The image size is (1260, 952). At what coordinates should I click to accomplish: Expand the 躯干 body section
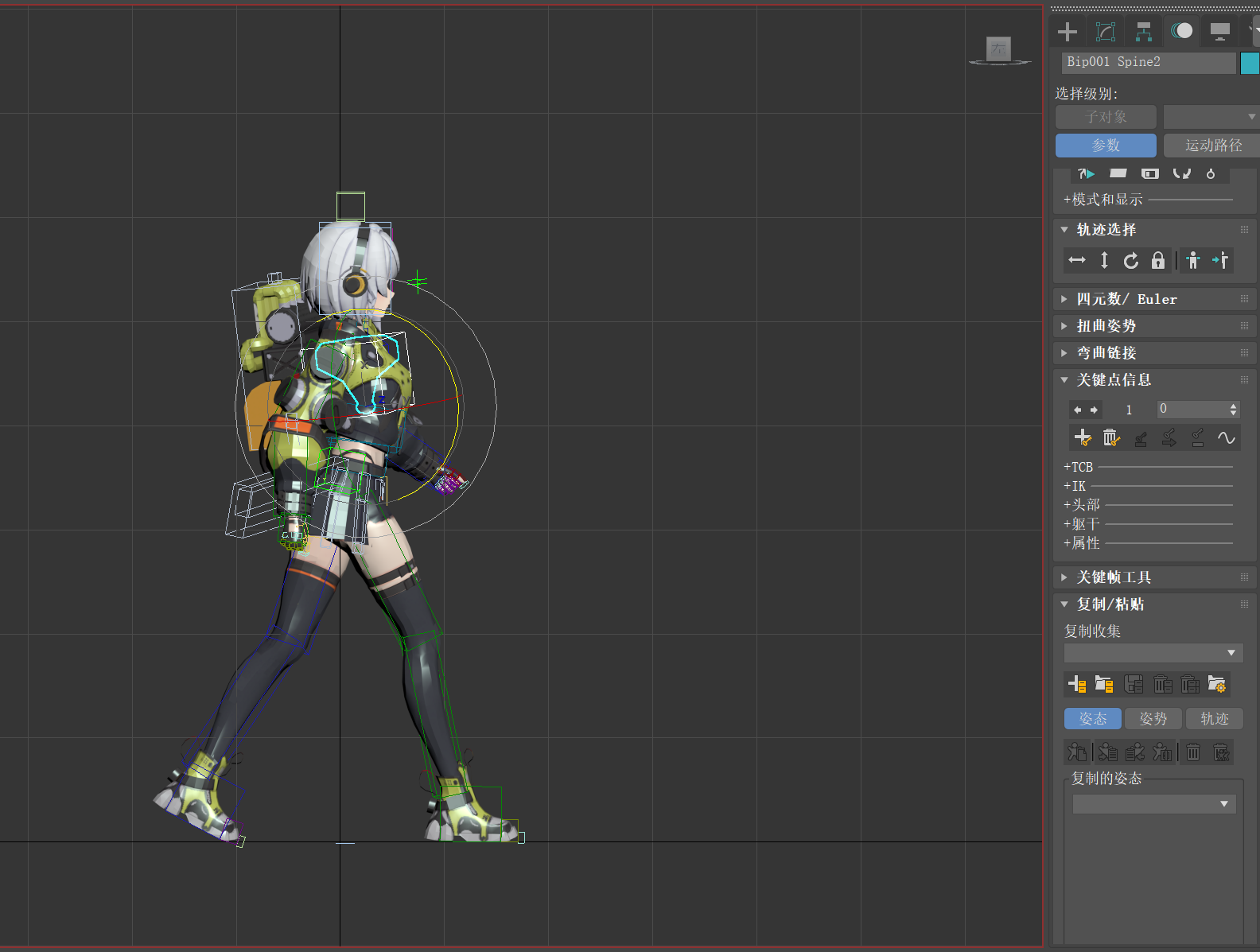coord(1082,524)
